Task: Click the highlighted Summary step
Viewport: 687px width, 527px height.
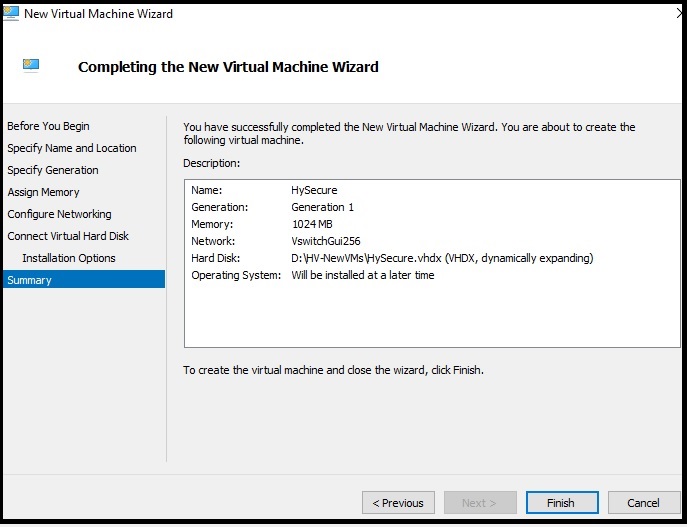Action: point(30,280)
